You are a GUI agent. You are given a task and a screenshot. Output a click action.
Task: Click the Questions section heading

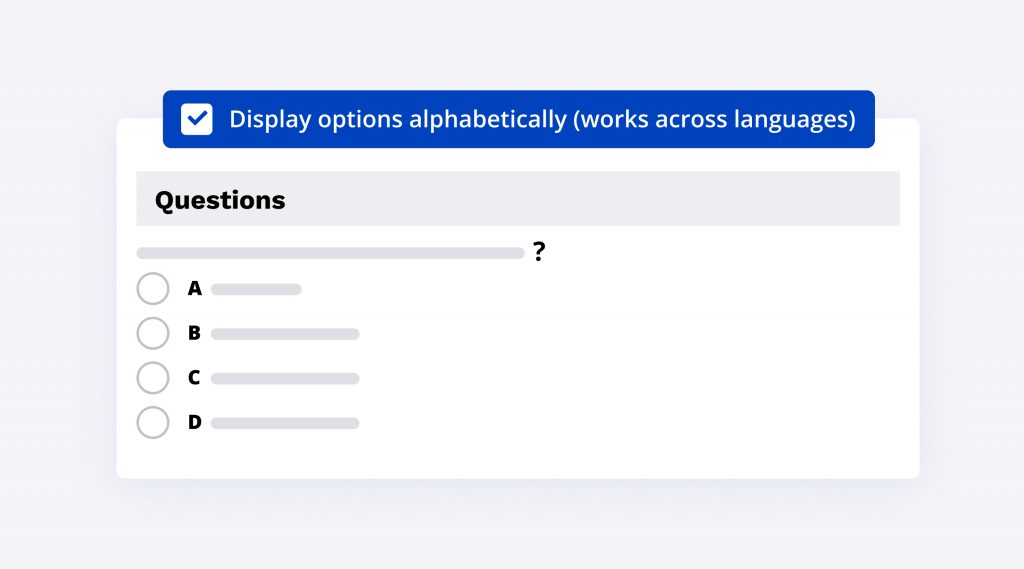(x=220, y=200)
